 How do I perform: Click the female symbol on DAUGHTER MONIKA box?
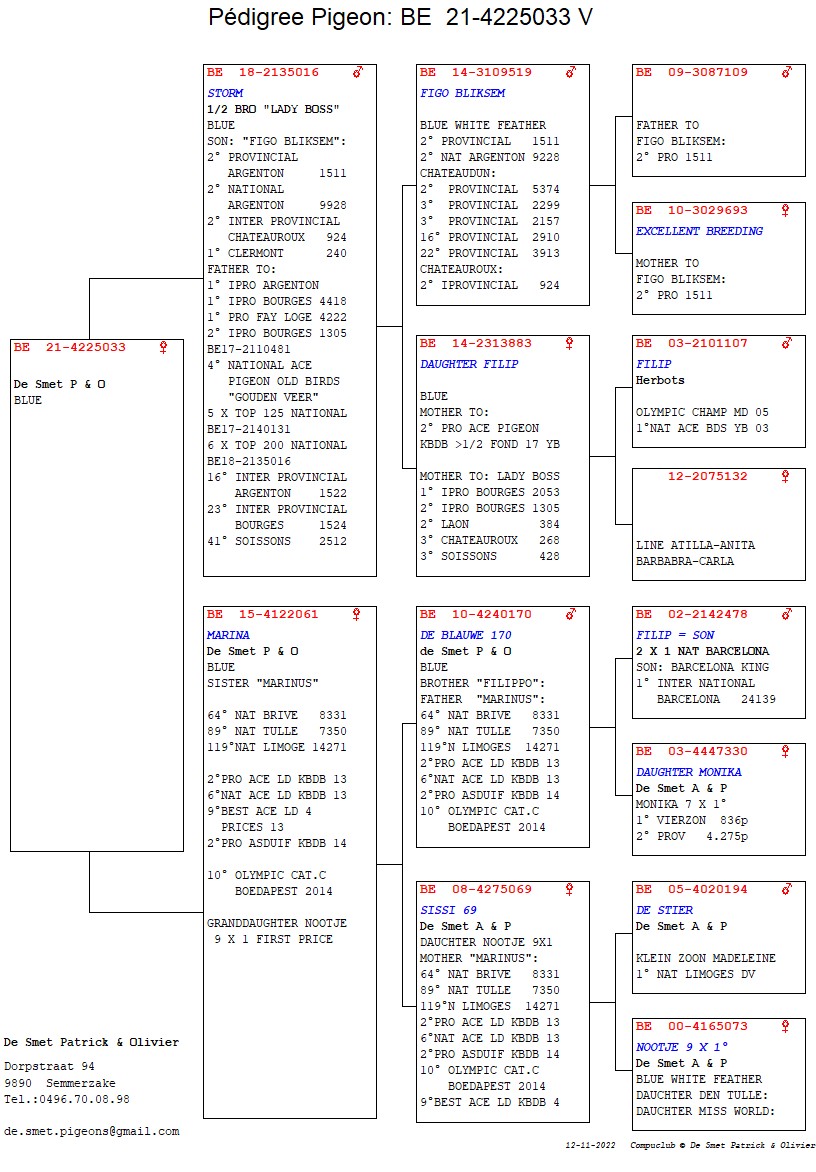click(786, 752)
